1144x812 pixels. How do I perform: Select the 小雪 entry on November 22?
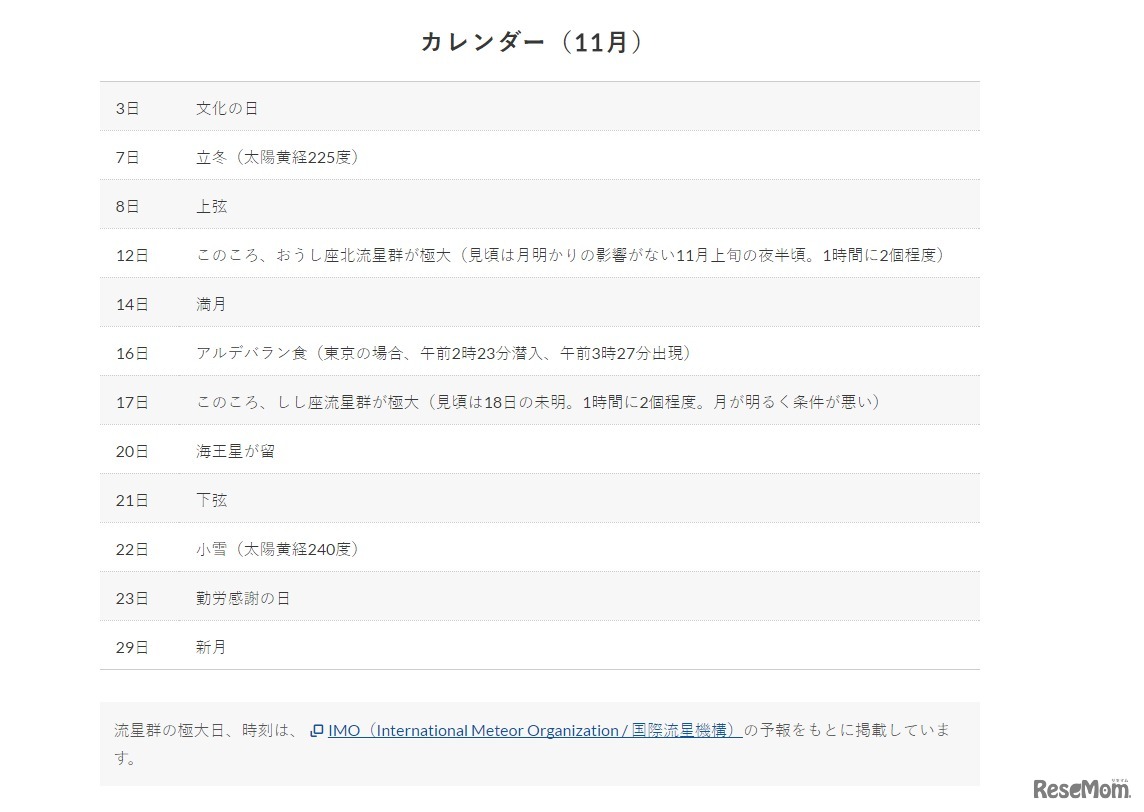pyautogui.click(x=279, y=549)
